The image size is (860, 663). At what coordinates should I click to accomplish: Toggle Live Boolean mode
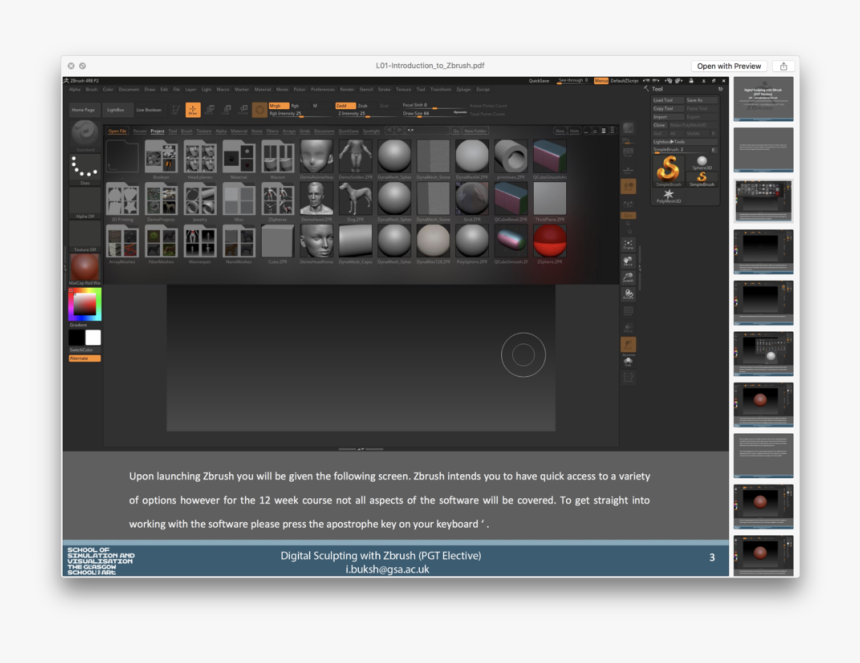click(149, 110)
